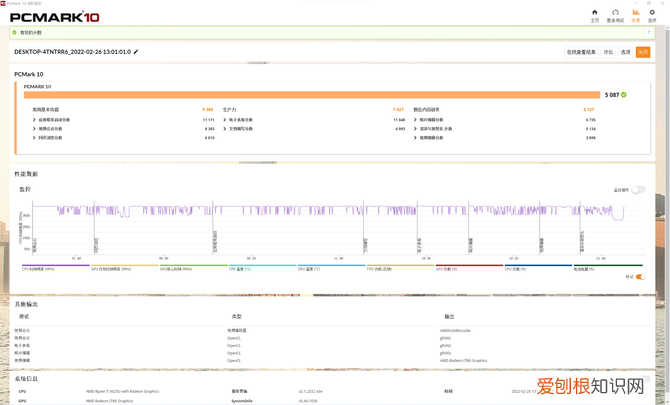Toggle the markers switch below the chart

pos(640,277)
